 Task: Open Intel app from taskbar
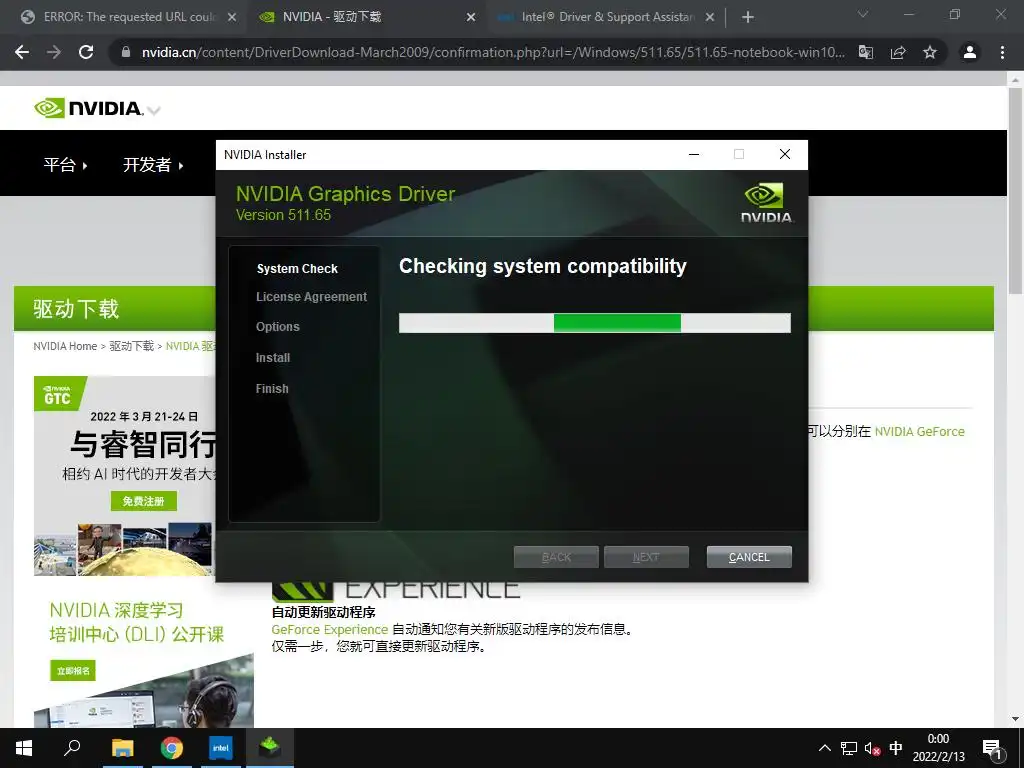point(221,748)
